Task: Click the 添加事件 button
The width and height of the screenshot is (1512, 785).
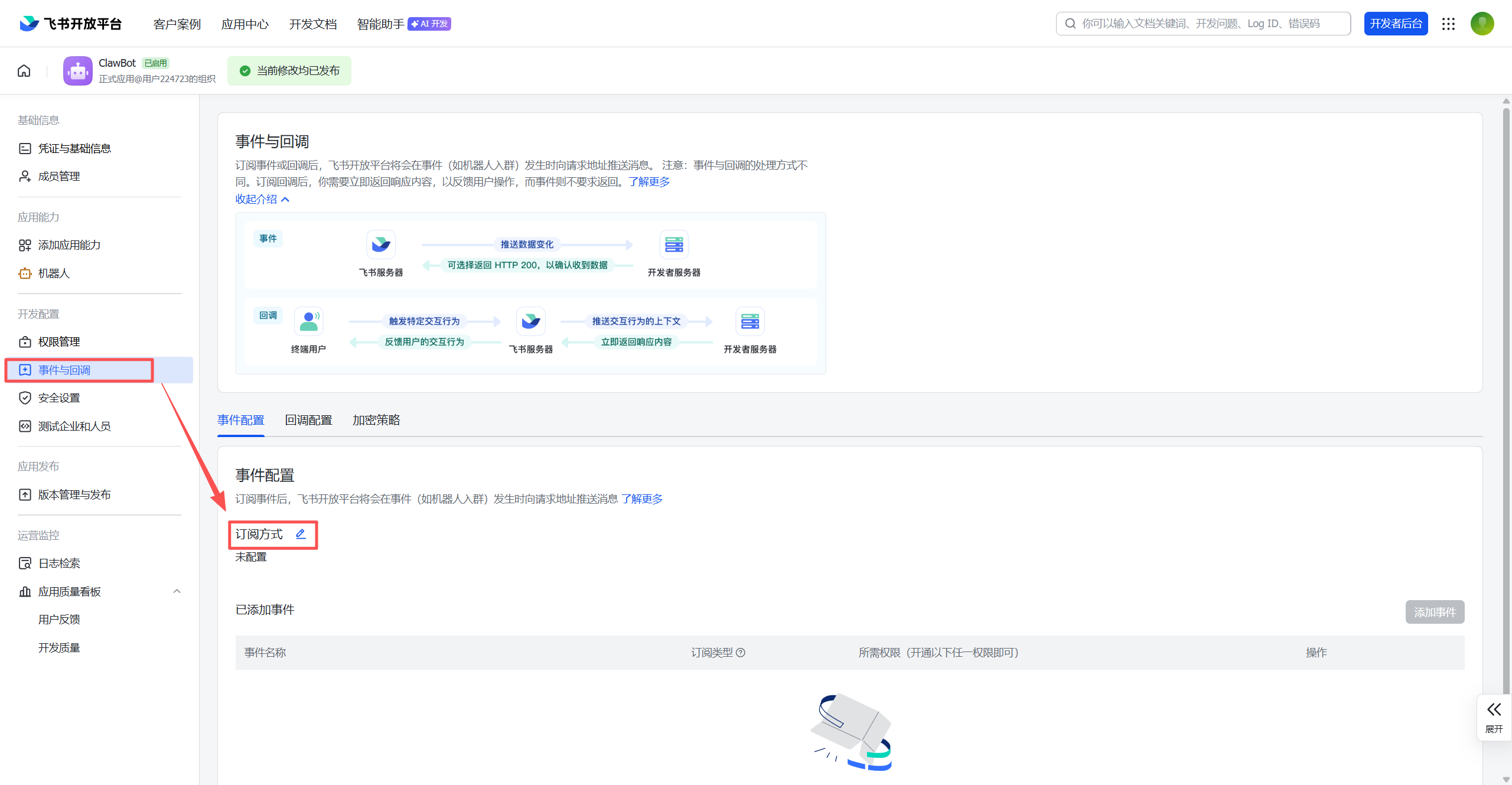Action: pos(1435,612)
